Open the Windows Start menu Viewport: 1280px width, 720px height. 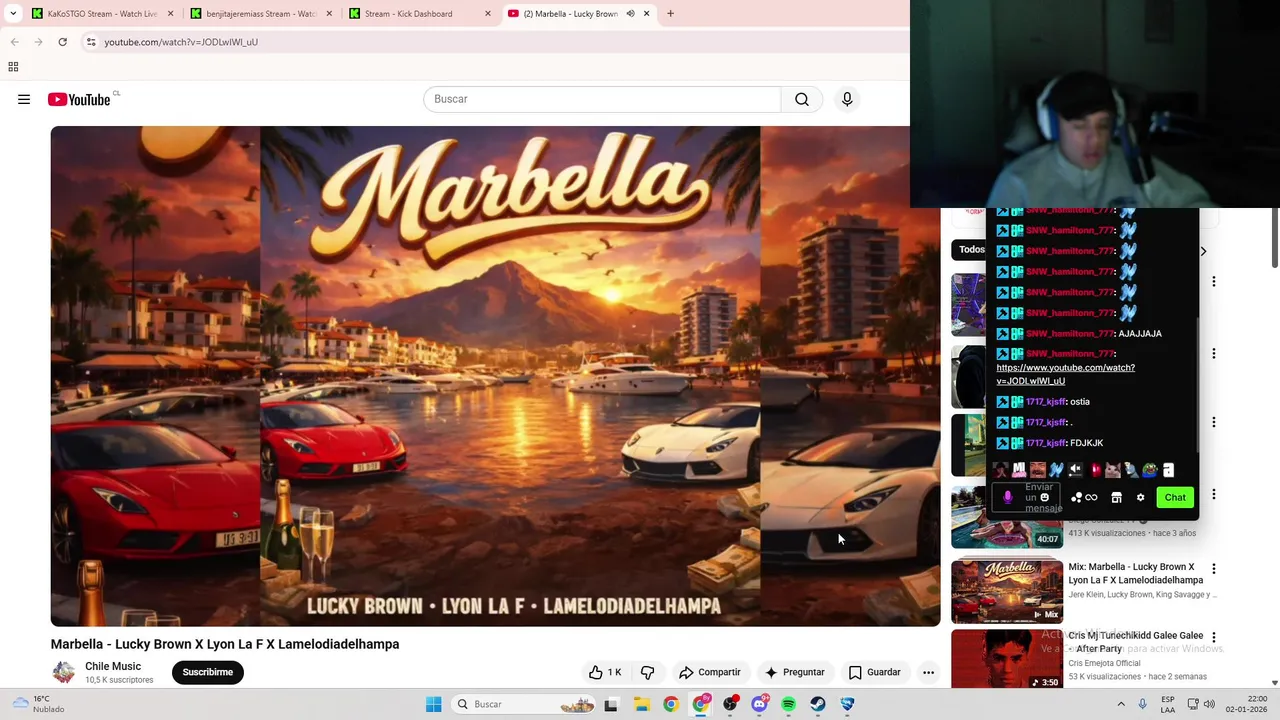point(433,704)
